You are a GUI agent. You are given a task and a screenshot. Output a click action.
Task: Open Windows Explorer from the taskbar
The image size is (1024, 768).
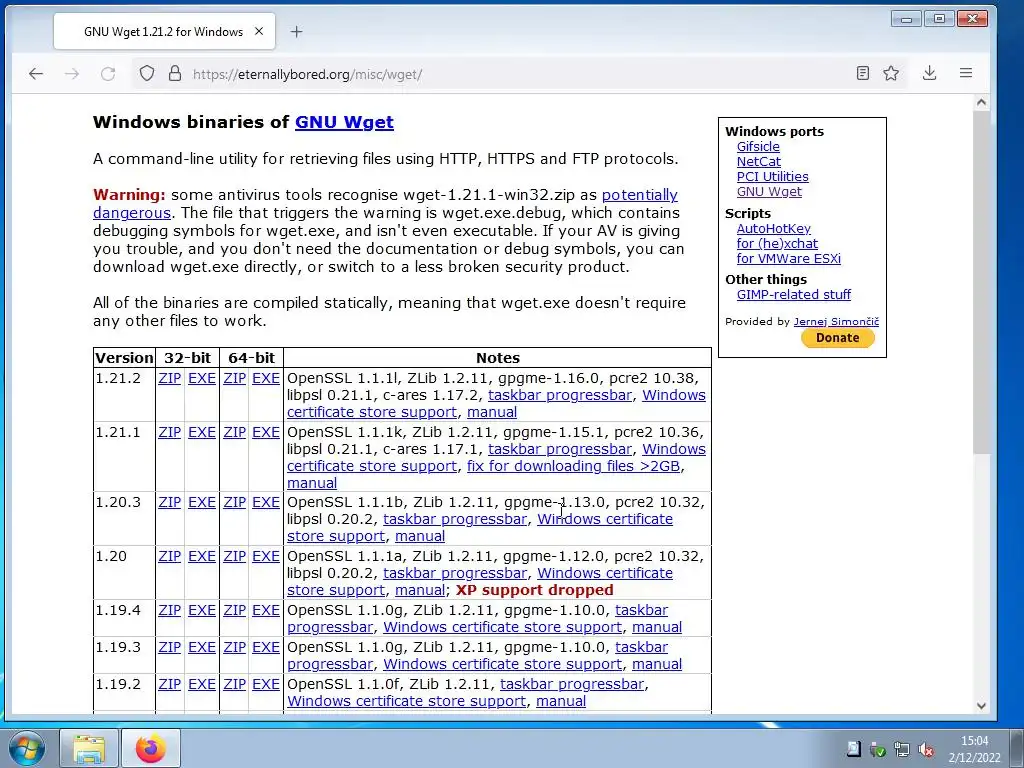click(89, 748)
